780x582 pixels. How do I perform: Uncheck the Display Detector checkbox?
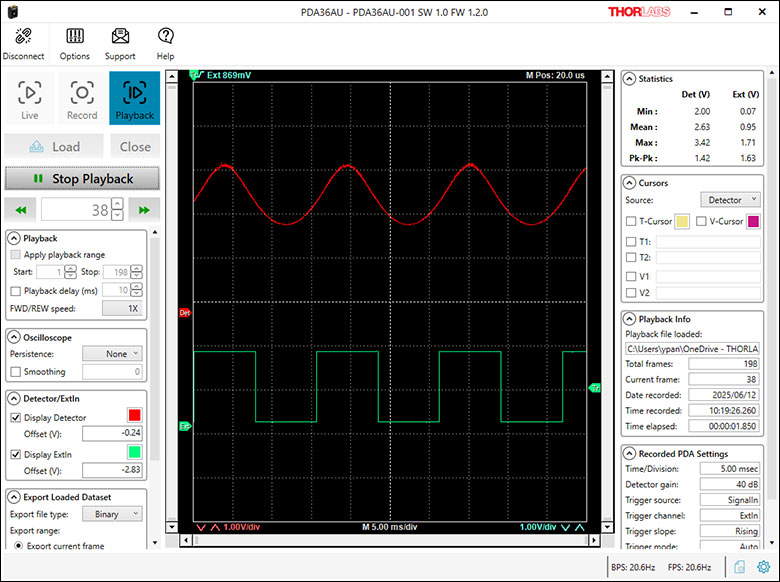(15, 417)
